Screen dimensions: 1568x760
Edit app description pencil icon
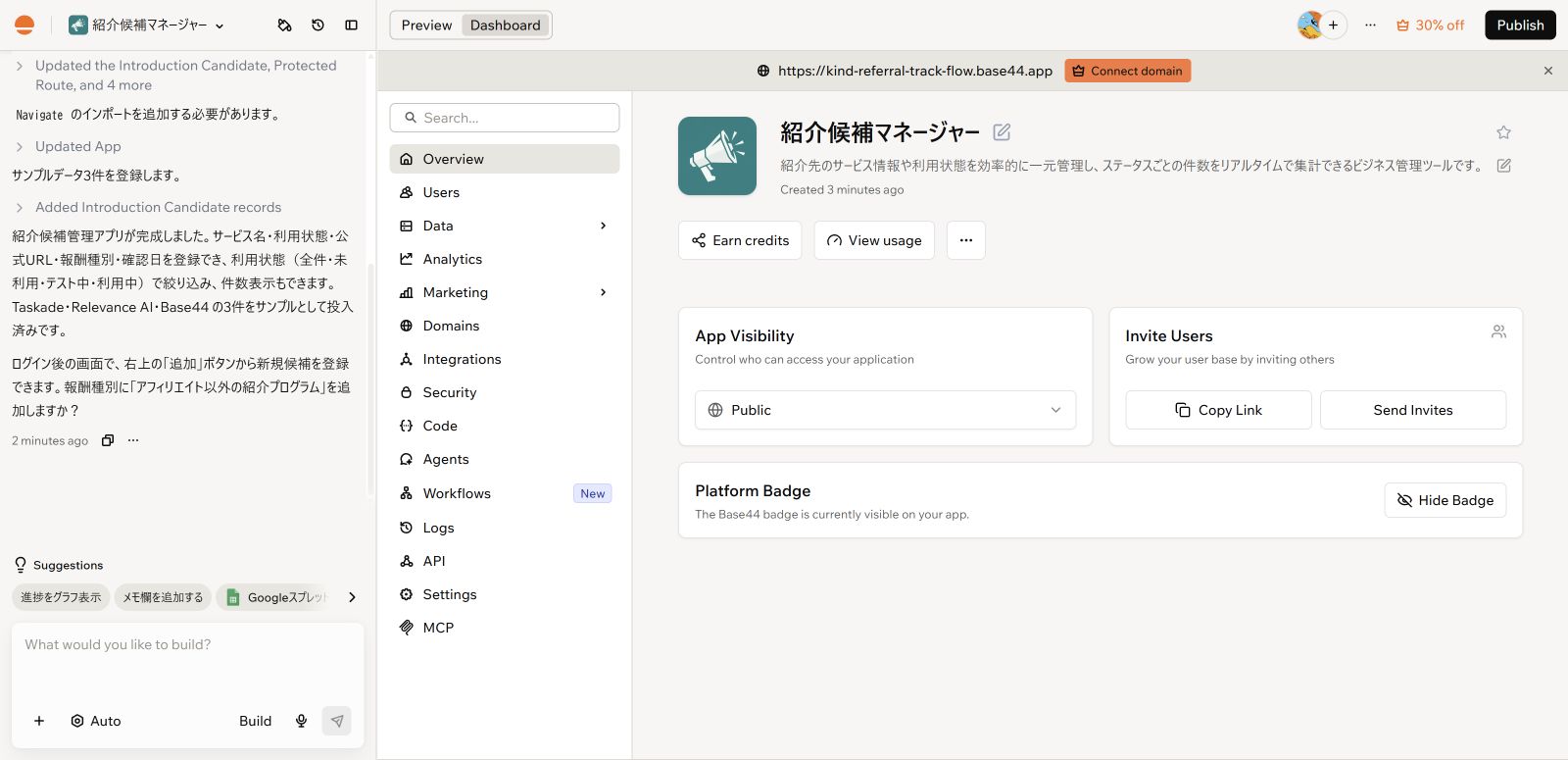[x=1503, y=166]
